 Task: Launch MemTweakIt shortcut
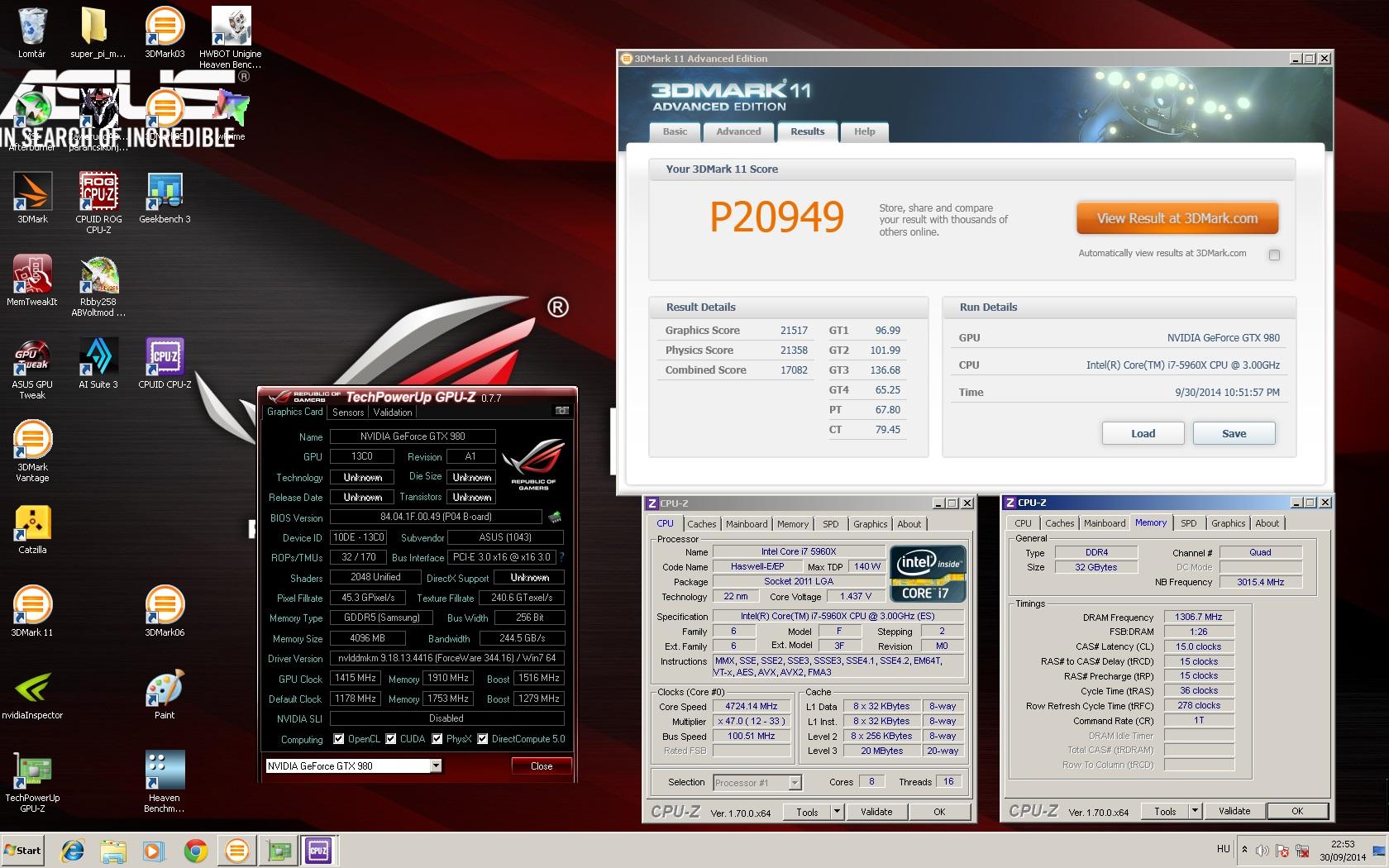coord(32,281)
